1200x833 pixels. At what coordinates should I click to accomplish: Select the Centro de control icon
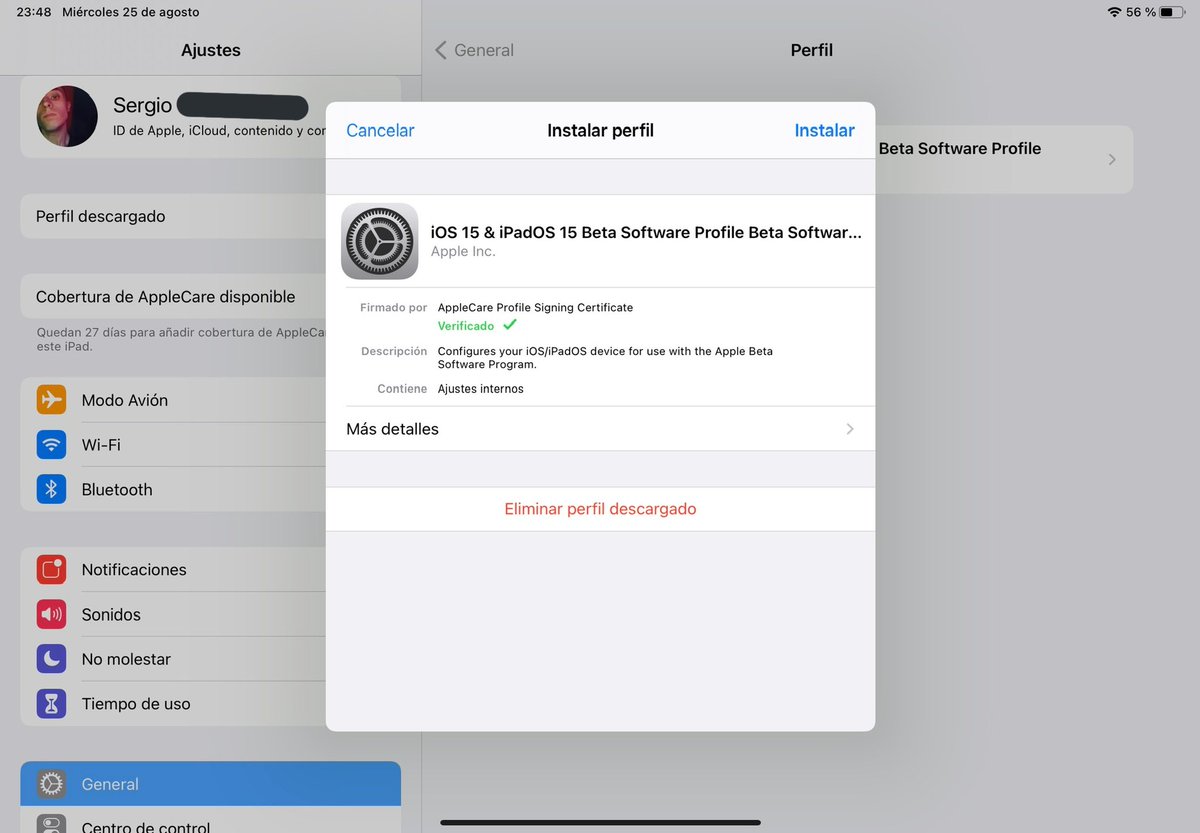coord(51,826)
